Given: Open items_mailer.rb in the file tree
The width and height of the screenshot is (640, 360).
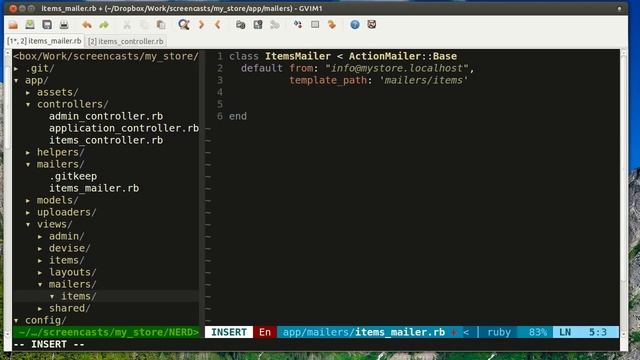Looking at the screenshot, I should tap(94, 188).
